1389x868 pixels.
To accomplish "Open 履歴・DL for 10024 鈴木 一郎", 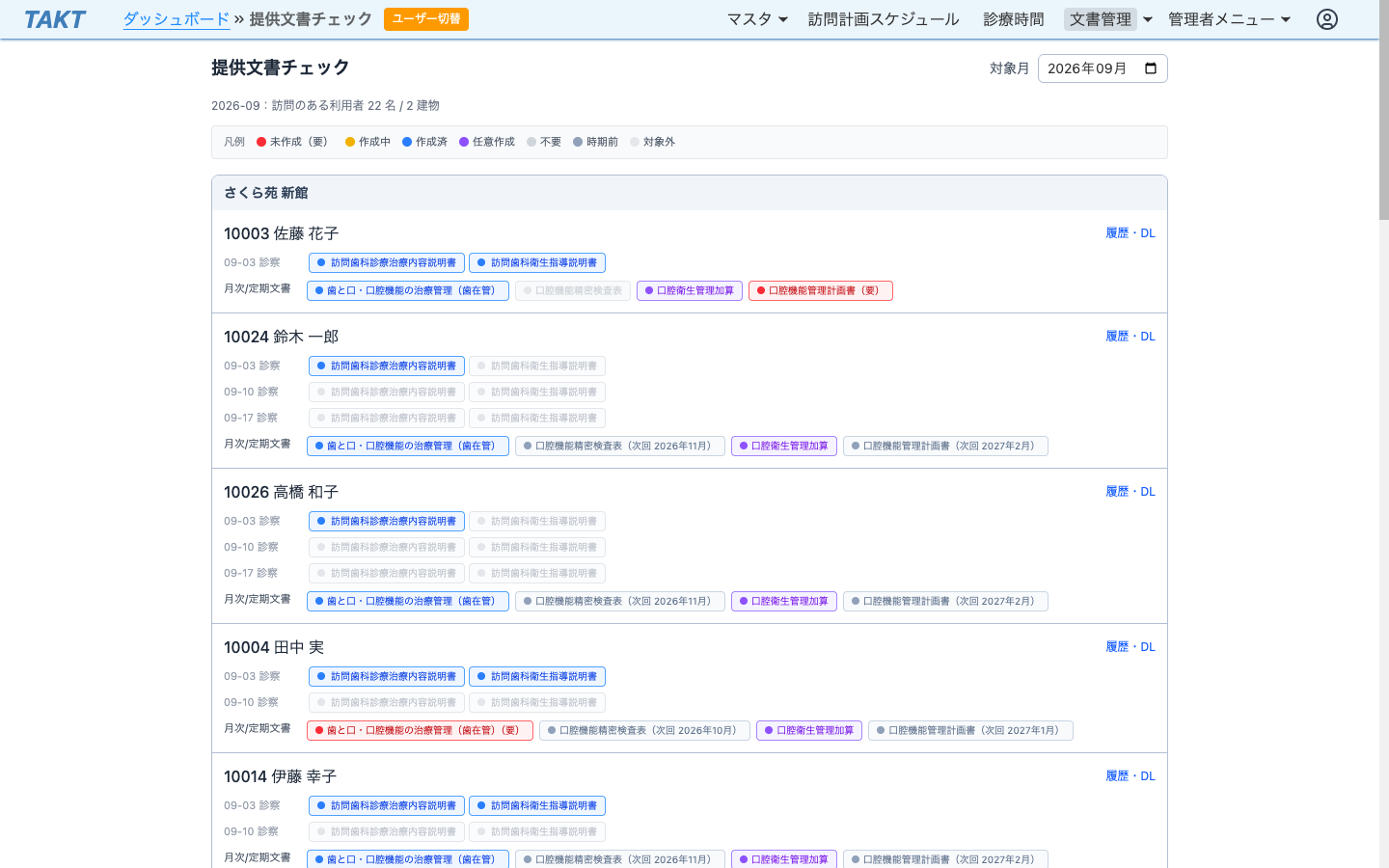I will (1130, 337).
